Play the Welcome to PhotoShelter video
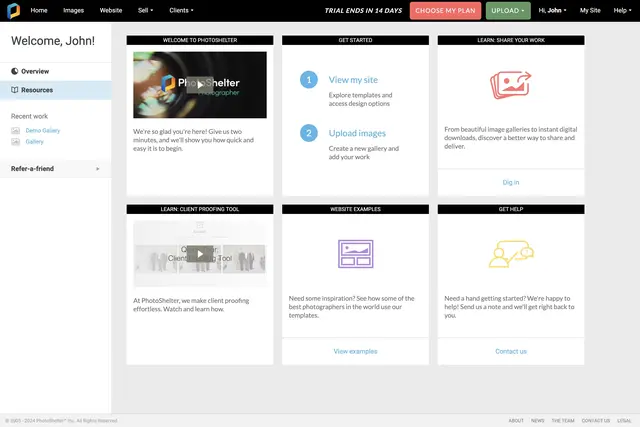 200,85
